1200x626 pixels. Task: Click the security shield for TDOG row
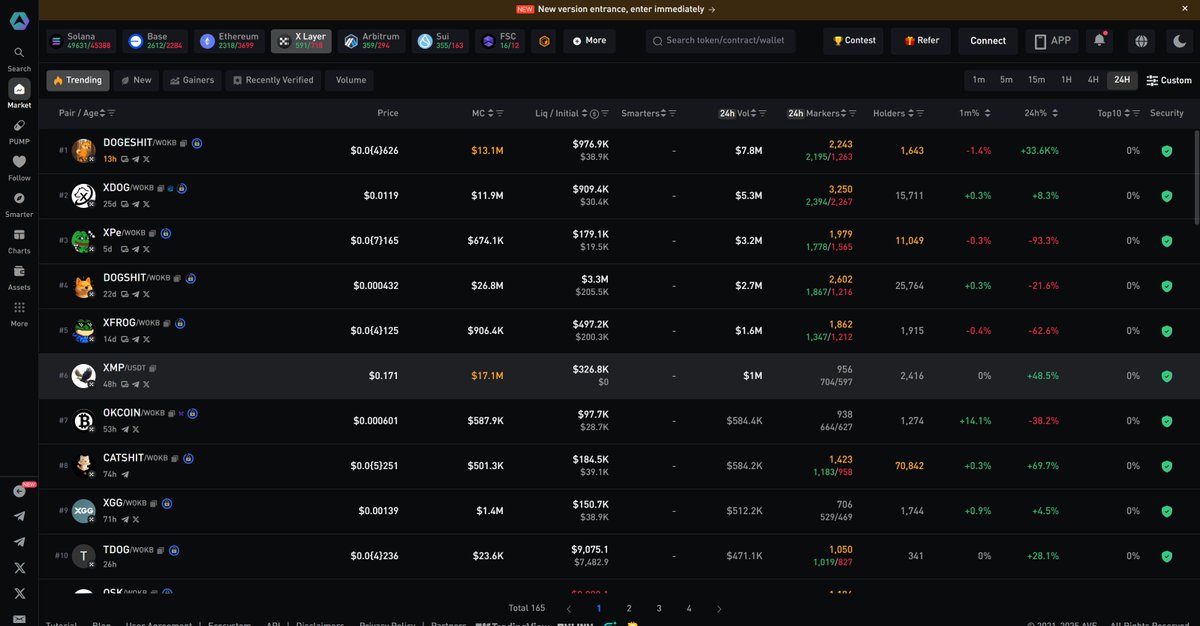1166,556
